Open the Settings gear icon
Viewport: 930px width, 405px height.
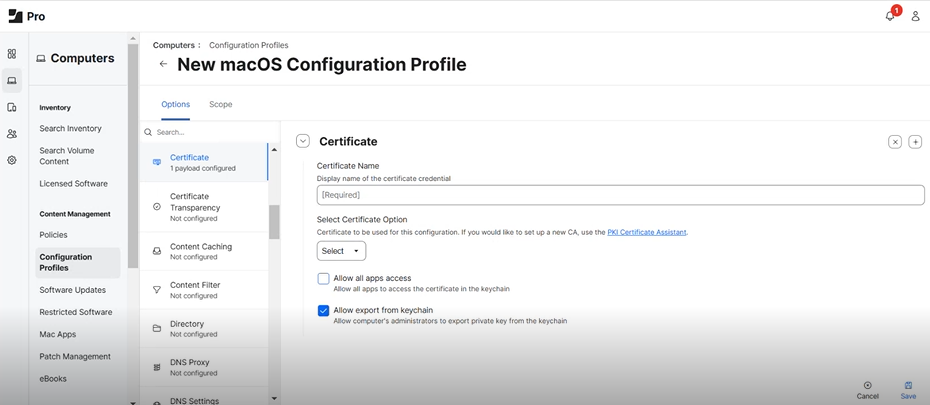(x=12, y=160)
